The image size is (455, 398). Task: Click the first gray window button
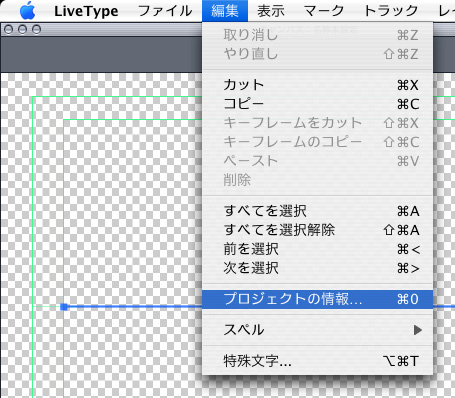9,30
